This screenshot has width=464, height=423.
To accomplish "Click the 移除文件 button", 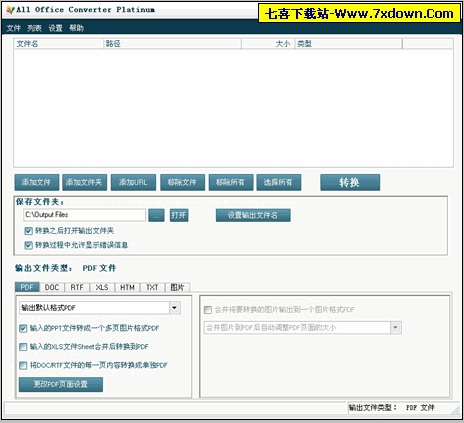I will (x=182, y=182).
